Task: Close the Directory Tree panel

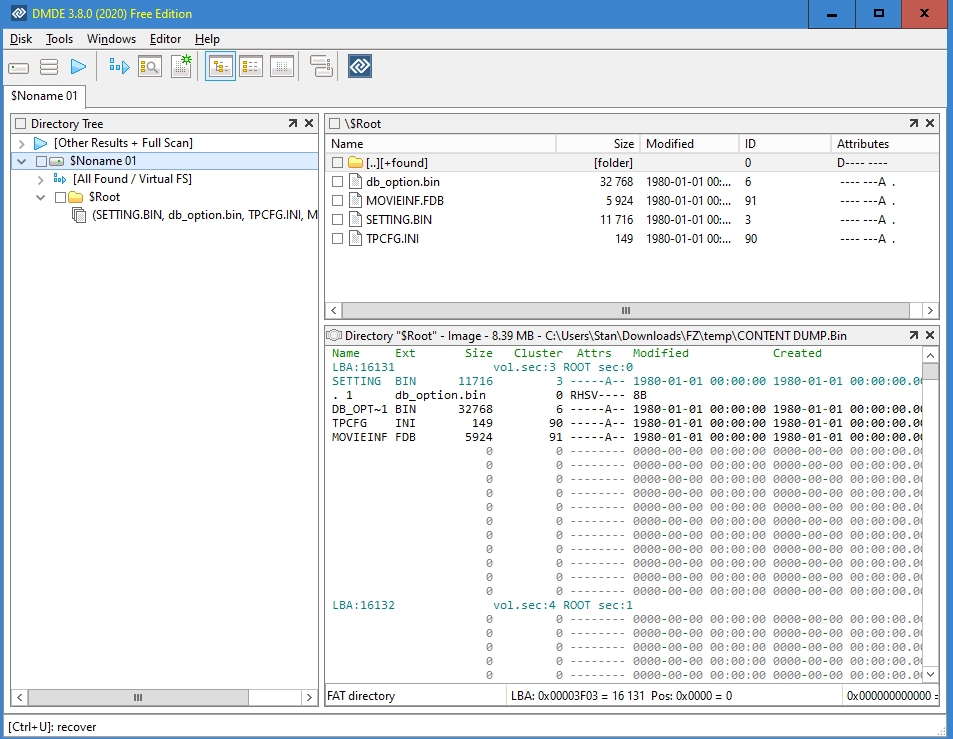Action: pyautogui.click(x=309, y=123)
